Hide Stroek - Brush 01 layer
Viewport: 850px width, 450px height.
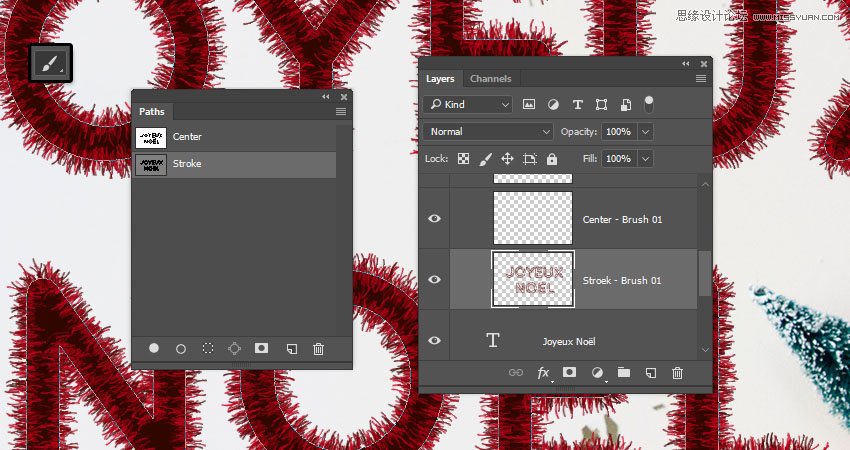pos(434,280)
